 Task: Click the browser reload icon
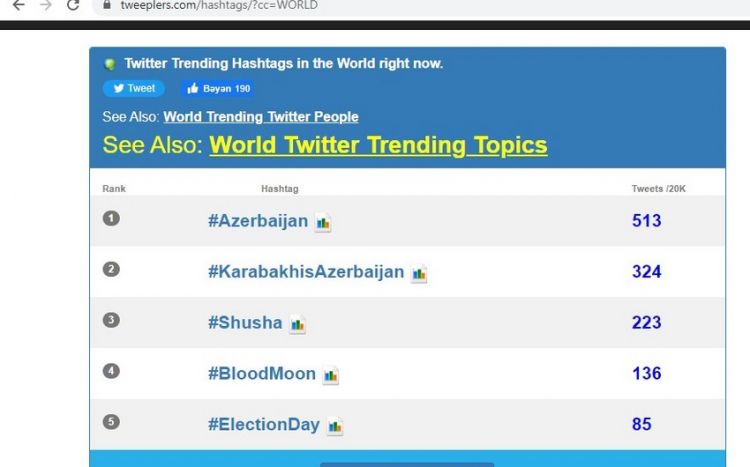pyautogui.click(x=73, y=5)
